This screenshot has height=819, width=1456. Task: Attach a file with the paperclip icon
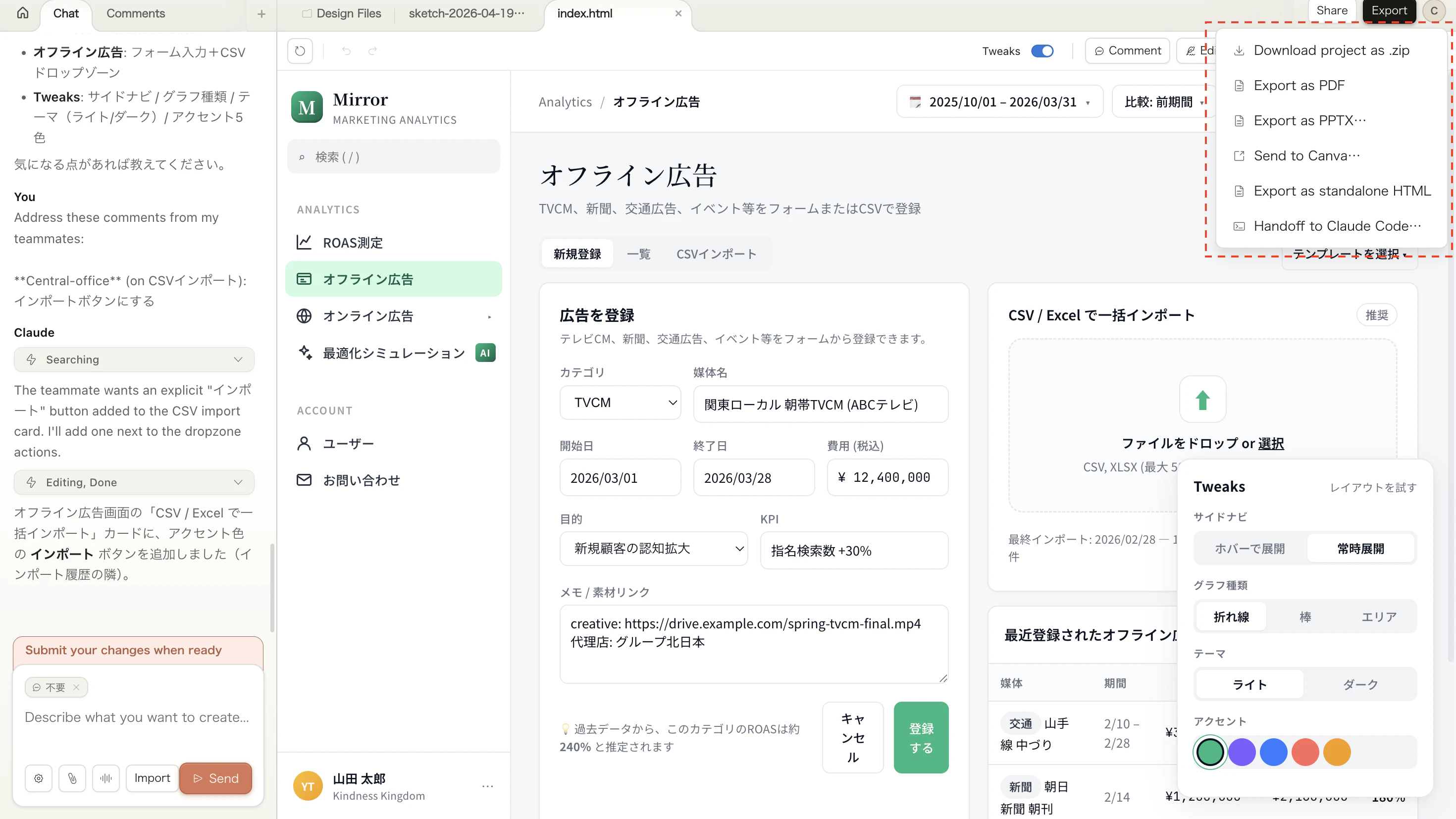point(72,778)
